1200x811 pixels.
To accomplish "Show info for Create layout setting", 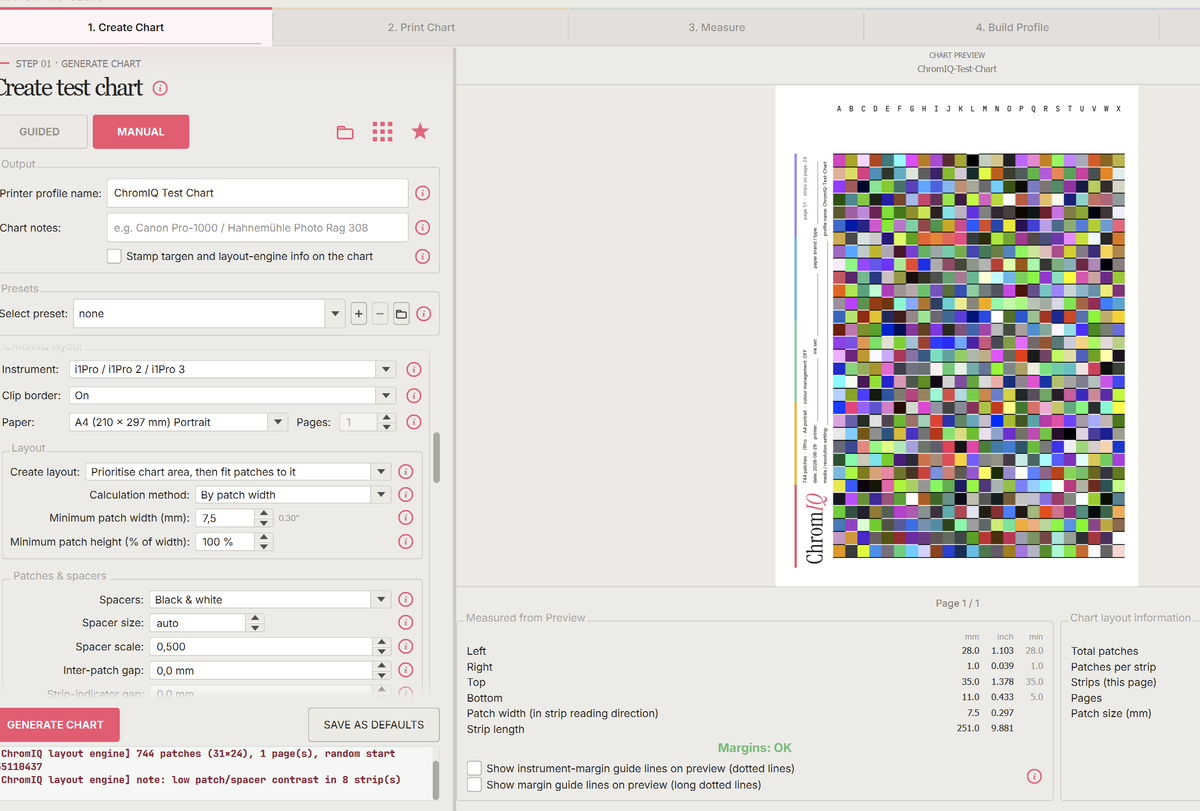I will (406, 472).
